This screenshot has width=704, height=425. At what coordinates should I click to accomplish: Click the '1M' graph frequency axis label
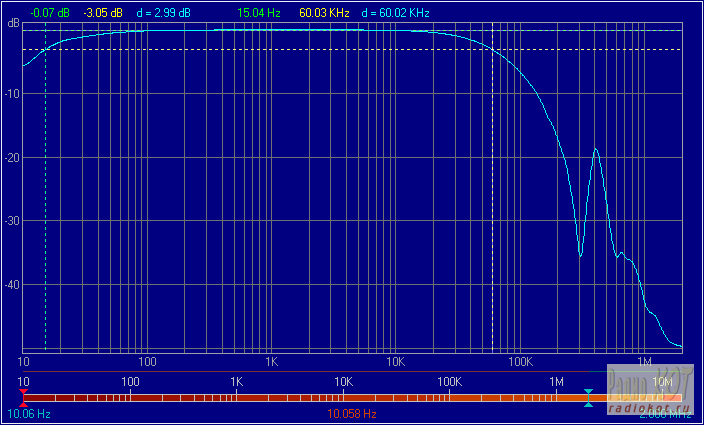(644, 362)
